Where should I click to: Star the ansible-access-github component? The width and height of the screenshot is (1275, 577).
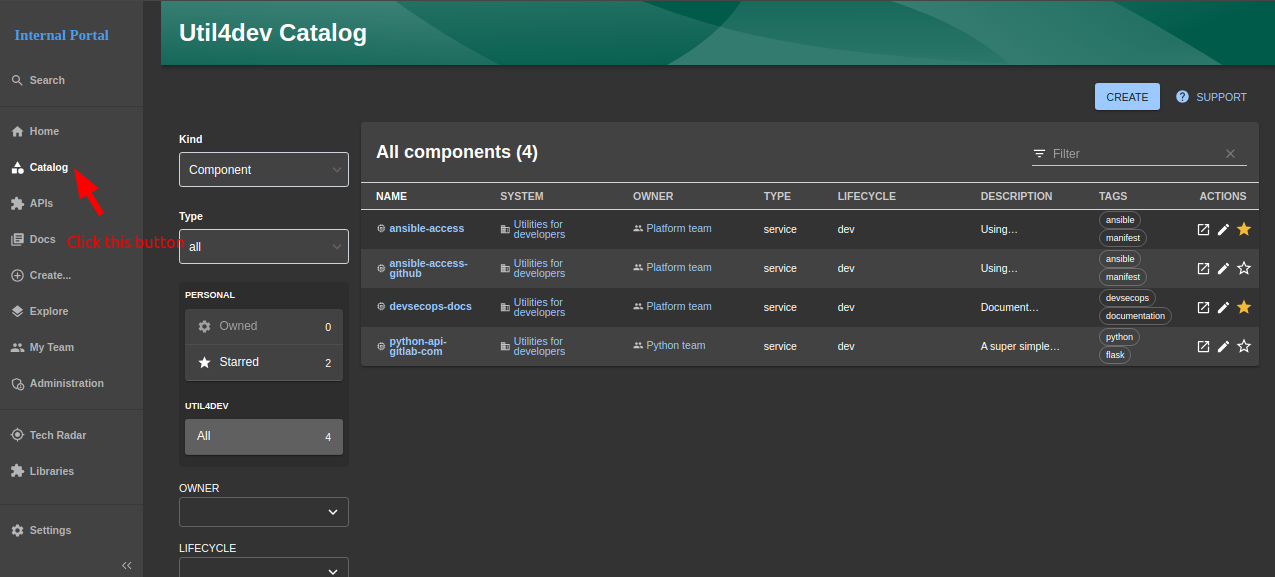pos(1243,268)
